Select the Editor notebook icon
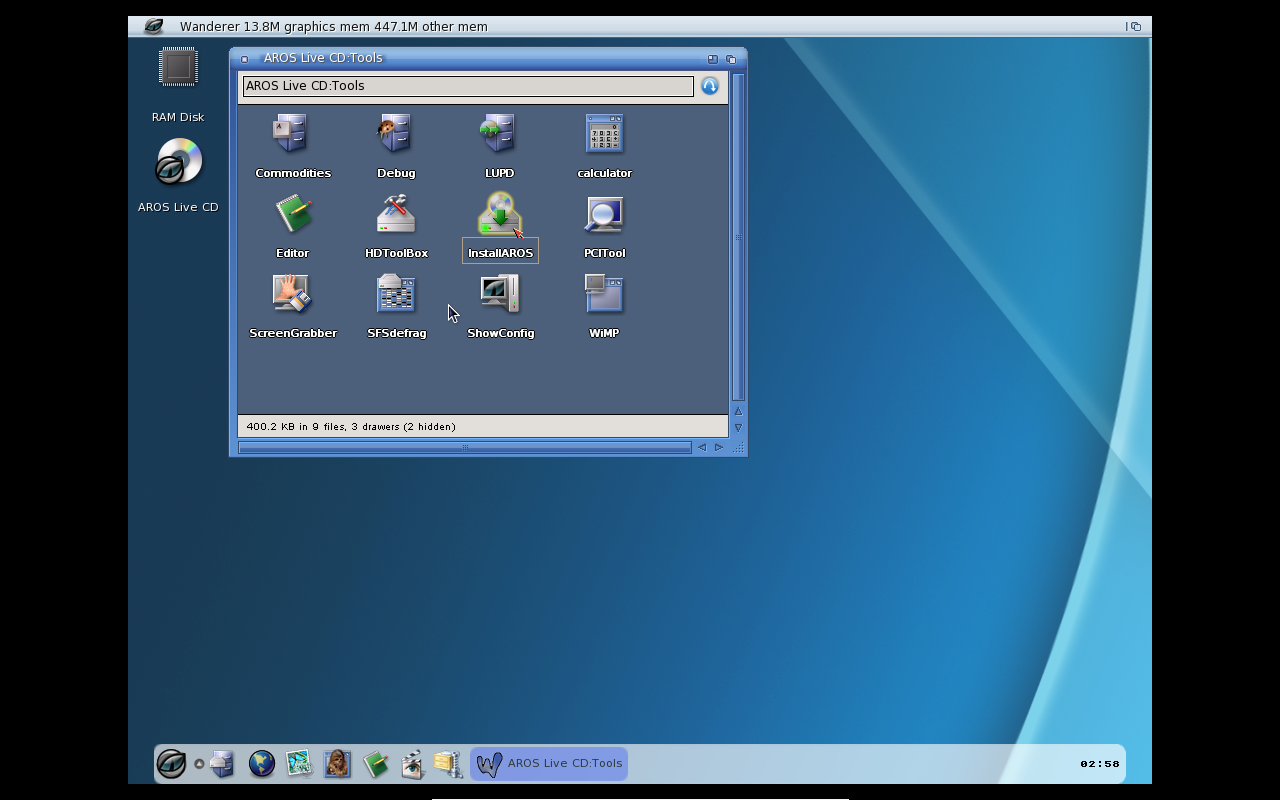Image resolution: width=1280 pixels, height=800 pixels. pyautogui.click(x=293, y=213)
